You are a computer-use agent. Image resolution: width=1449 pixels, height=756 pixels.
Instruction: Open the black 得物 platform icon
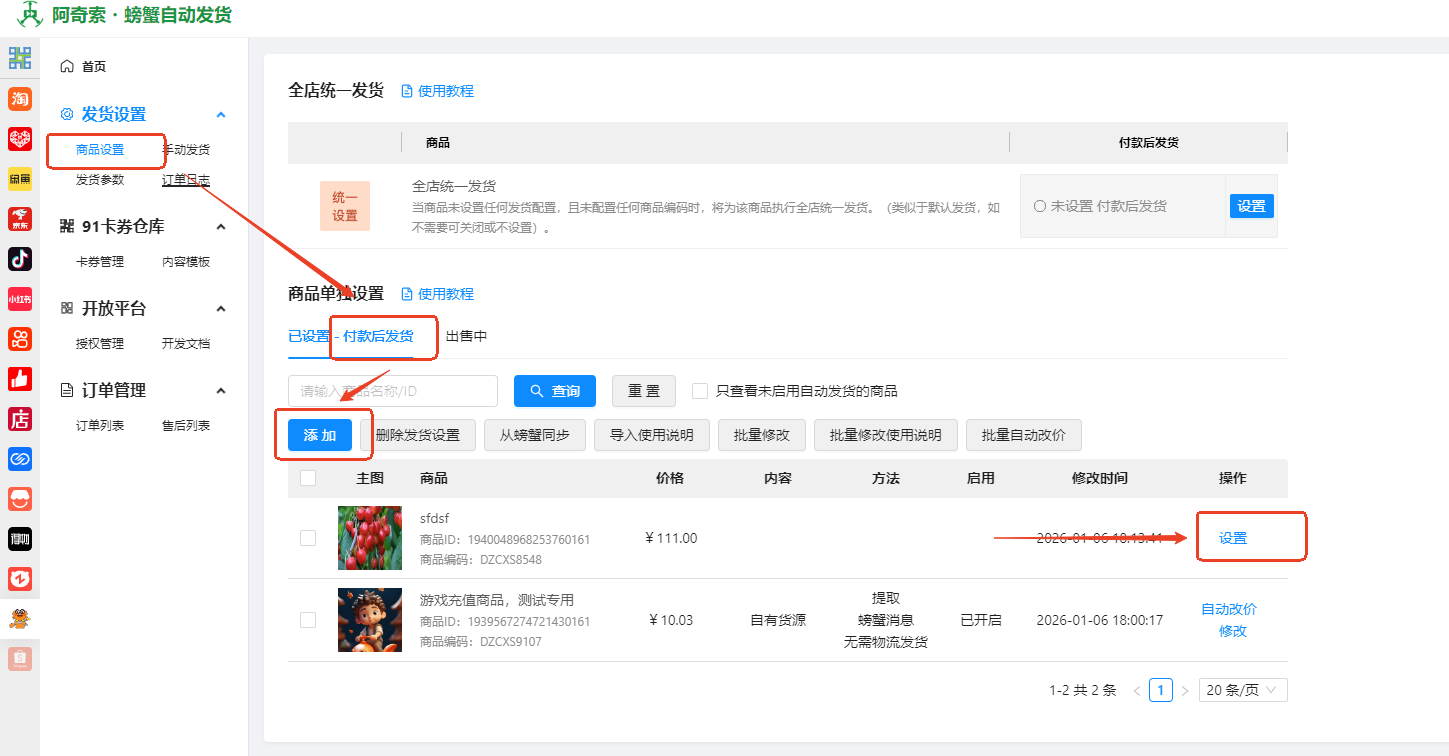(20, 539)
